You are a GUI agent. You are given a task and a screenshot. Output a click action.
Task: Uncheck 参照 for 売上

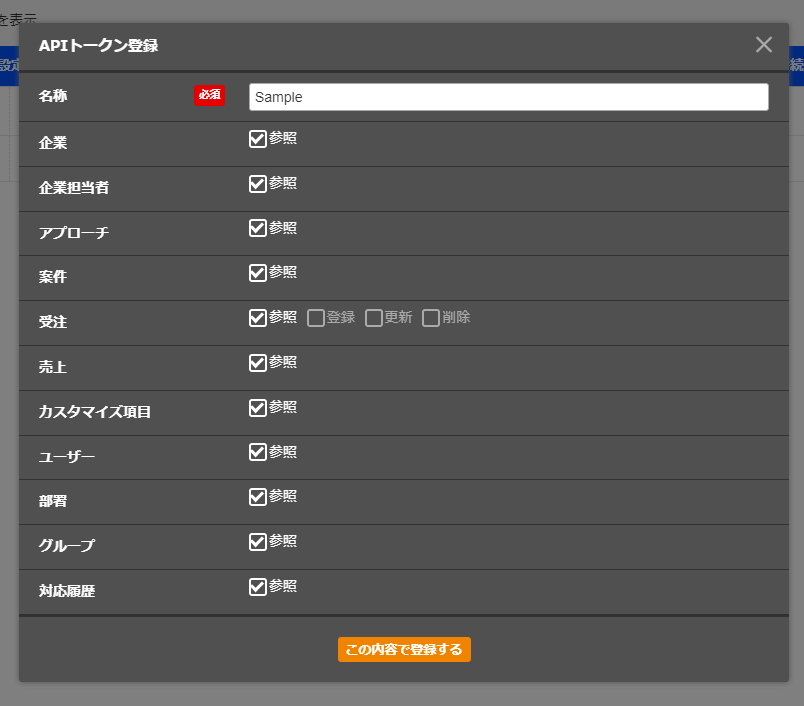pos(258,362)
